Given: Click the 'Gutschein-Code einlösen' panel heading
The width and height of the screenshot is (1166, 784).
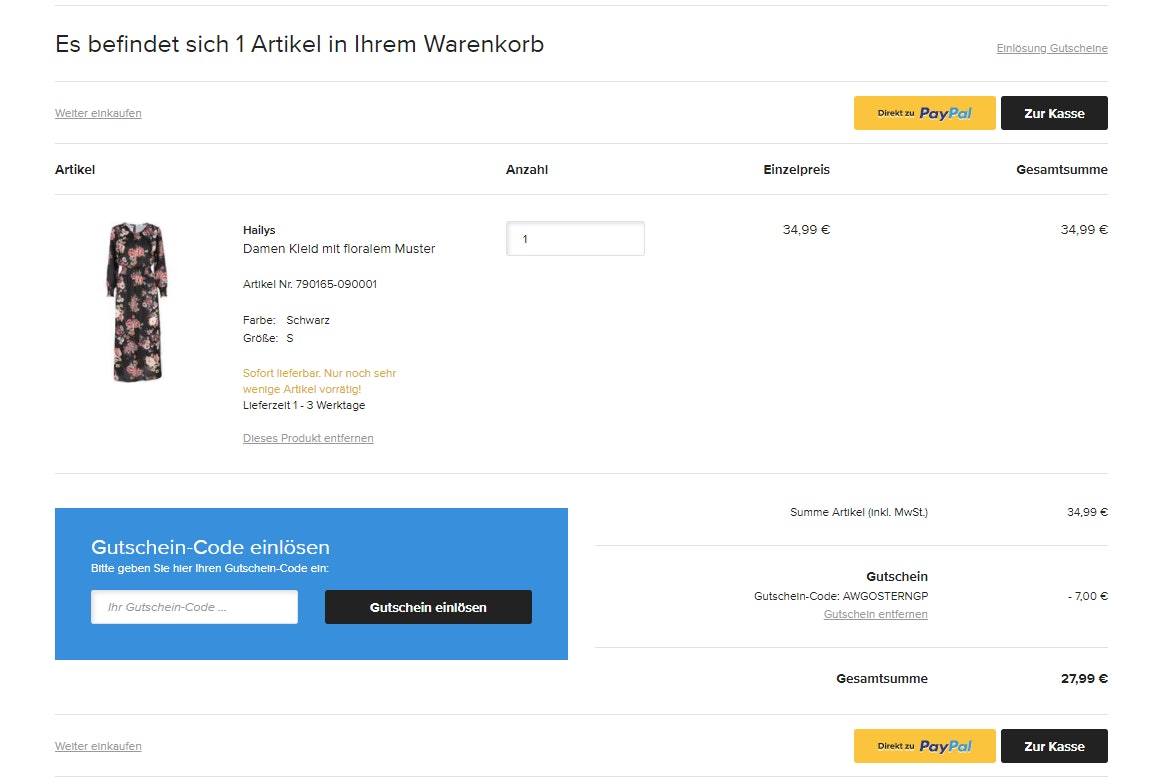Looking at the screenshot, I should [210, 547].
